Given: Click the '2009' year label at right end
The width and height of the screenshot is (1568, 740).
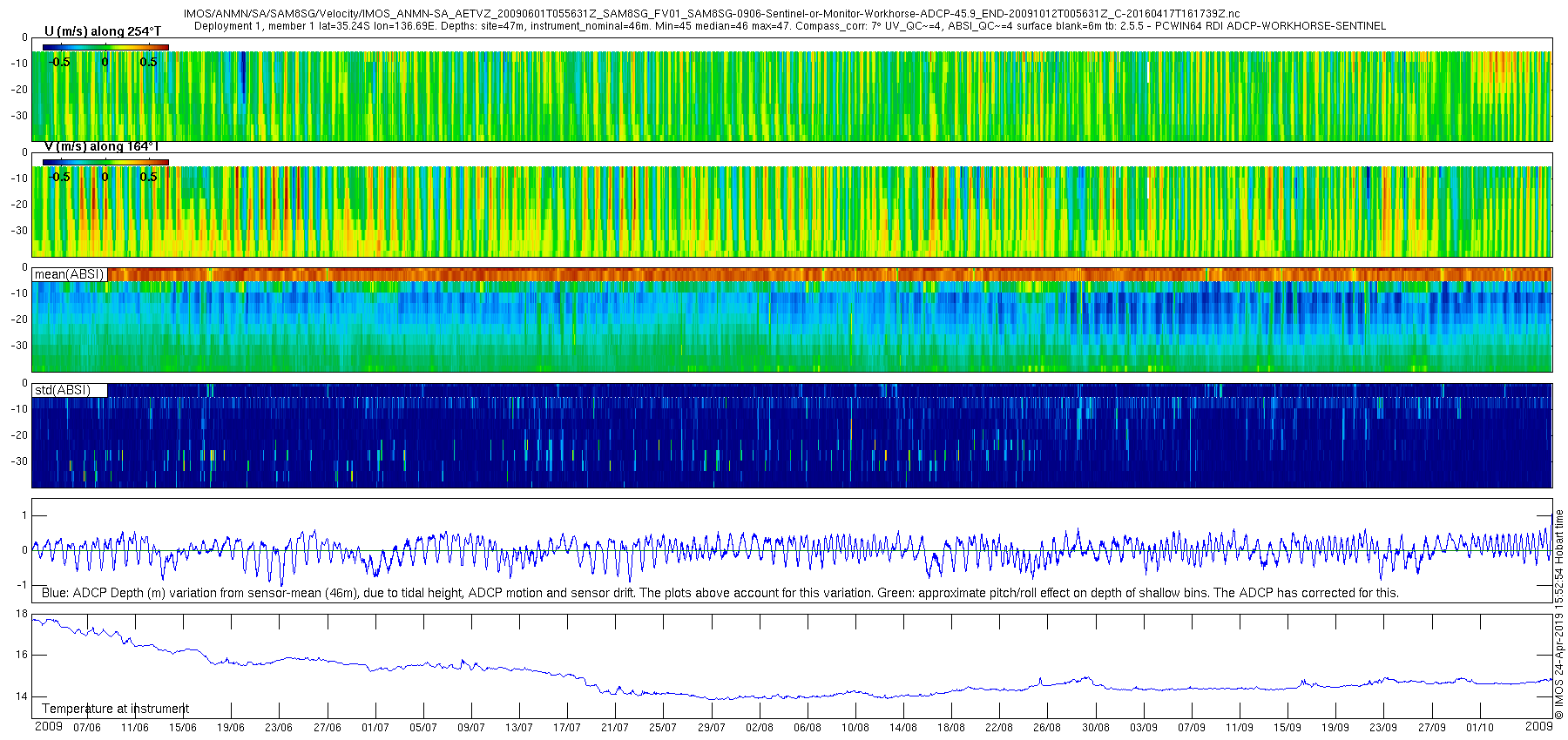Looking at the screenshot, I should coord(1539,726).
